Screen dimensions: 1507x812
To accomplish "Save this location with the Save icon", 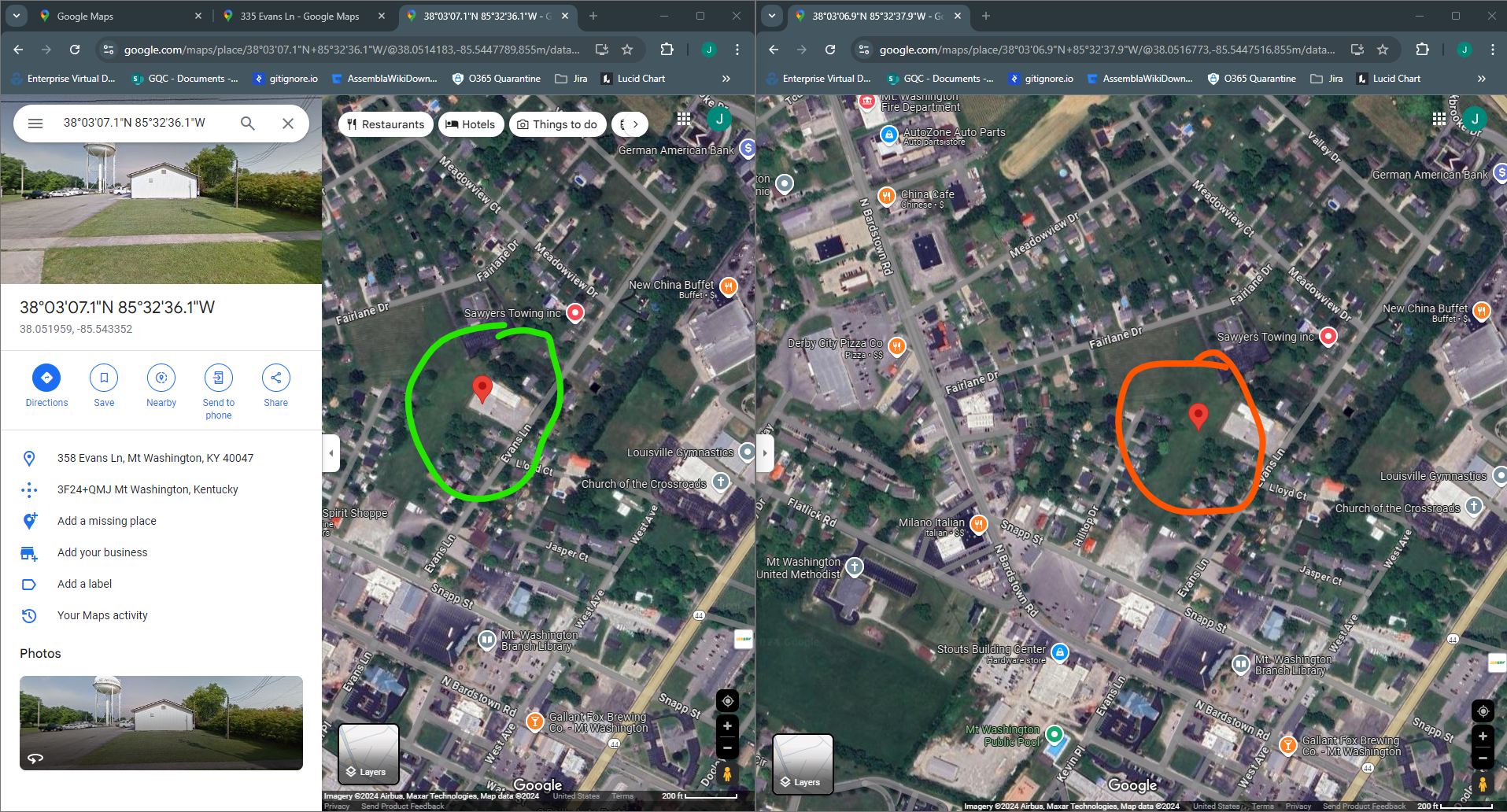I will (x=104, y=378).
